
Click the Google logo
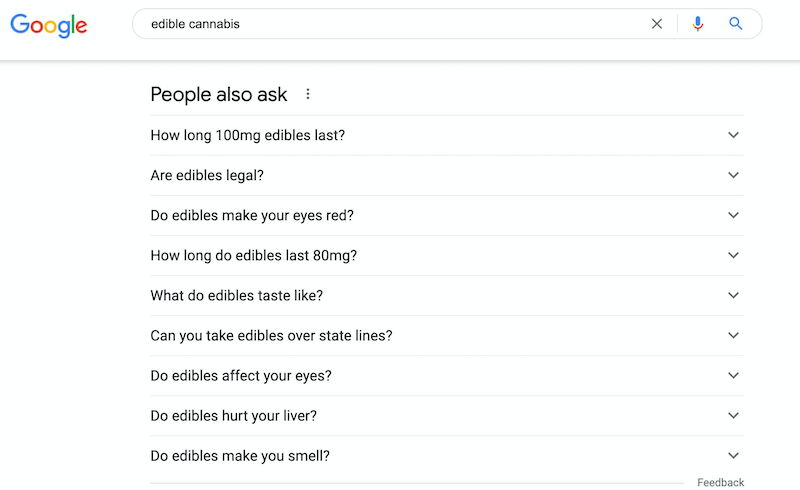[49, 24]
